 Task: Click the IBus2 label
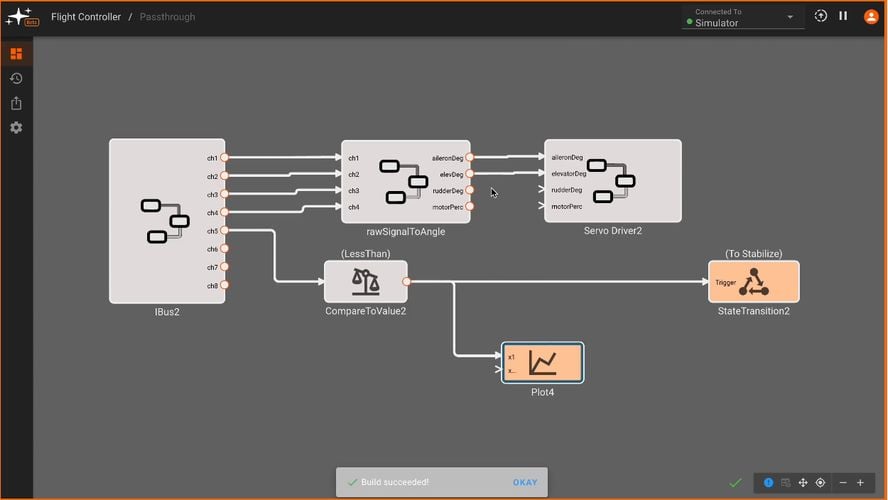pos(167,312)
